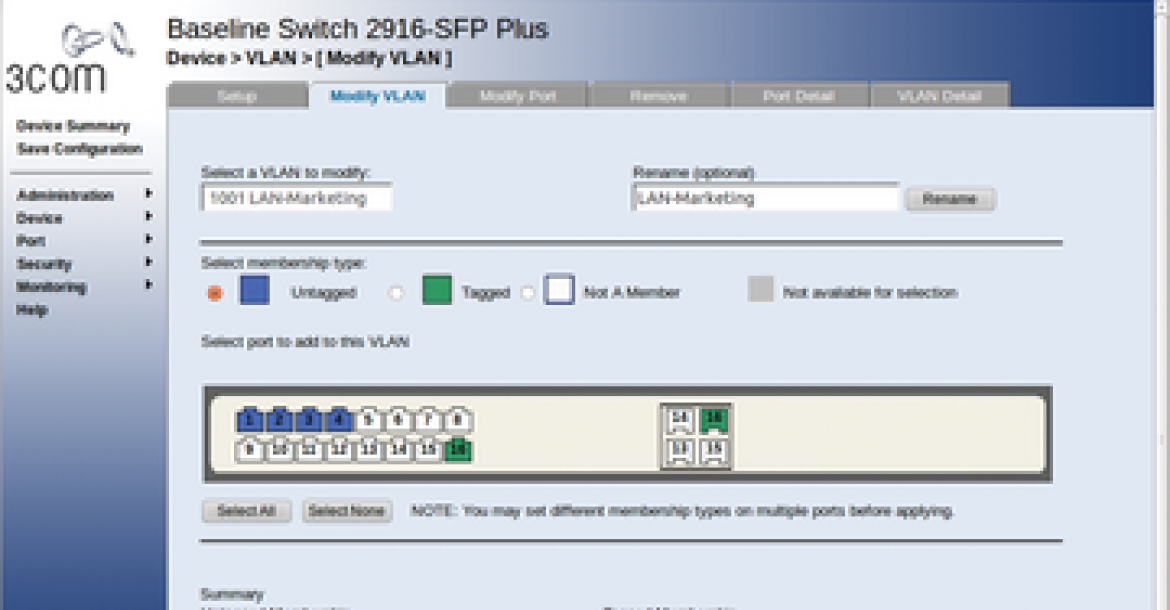Image resolution: width=1170 pixels, height=610 pixels.
Task: Select RJ45 port 7
Action: [428, 420]
